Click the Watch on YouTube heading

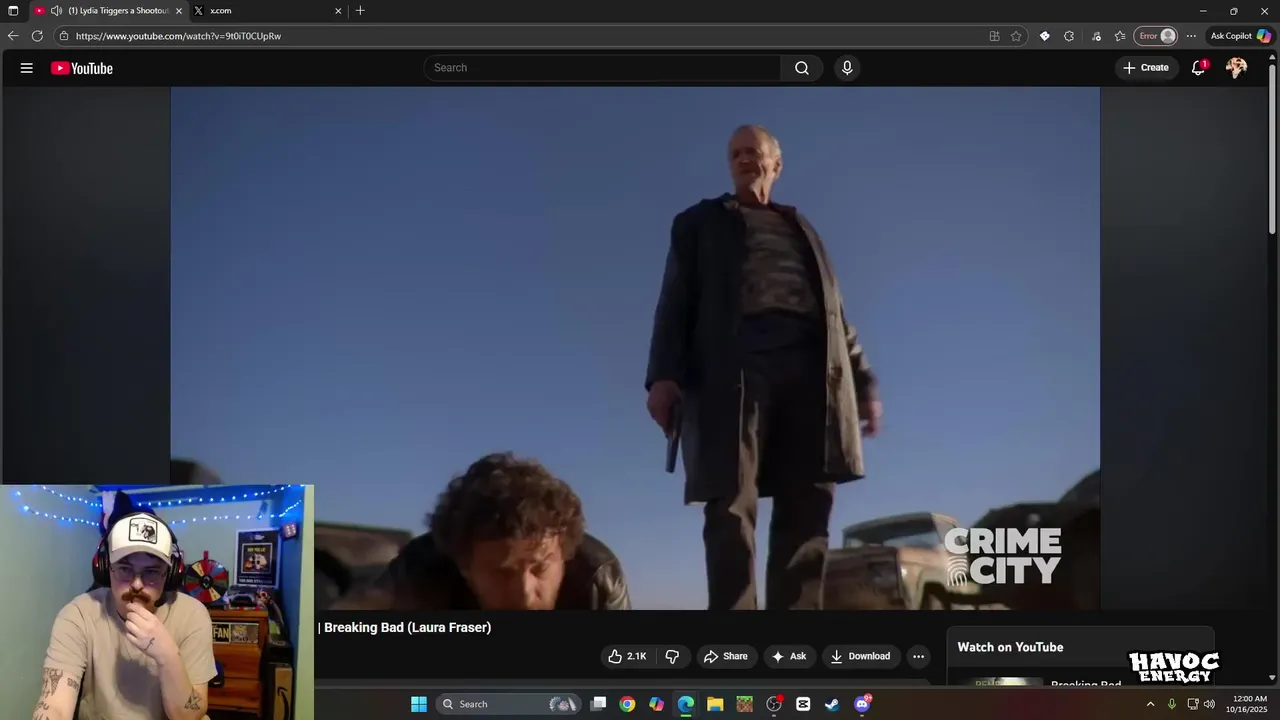1010,647
